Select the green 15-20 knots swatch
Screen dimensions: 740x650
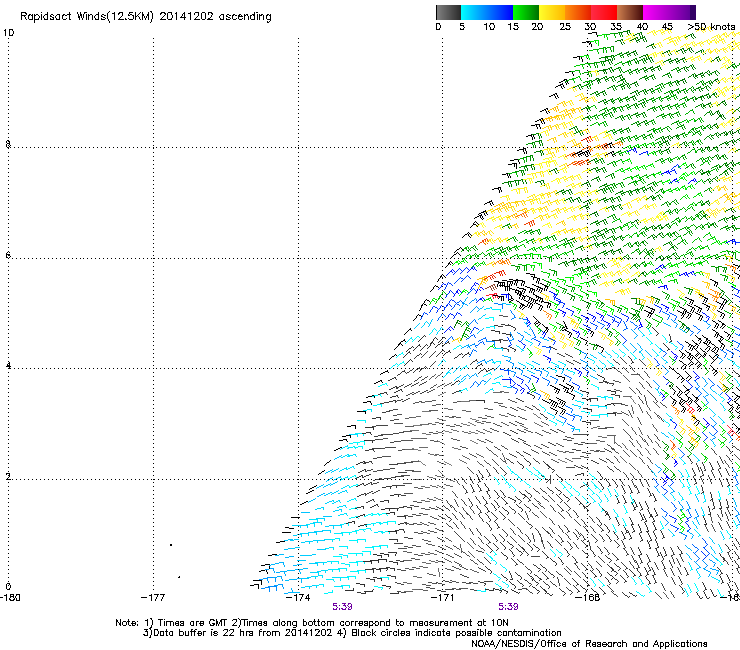point(526,12)
